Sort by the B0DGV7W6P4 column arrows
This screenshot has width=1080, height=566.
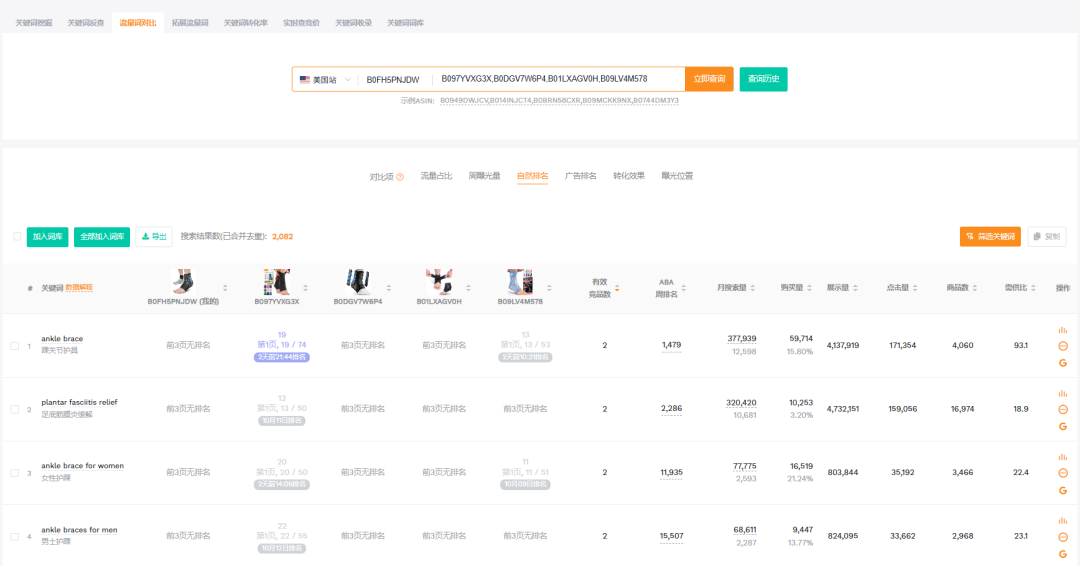(x=388, y=288)
